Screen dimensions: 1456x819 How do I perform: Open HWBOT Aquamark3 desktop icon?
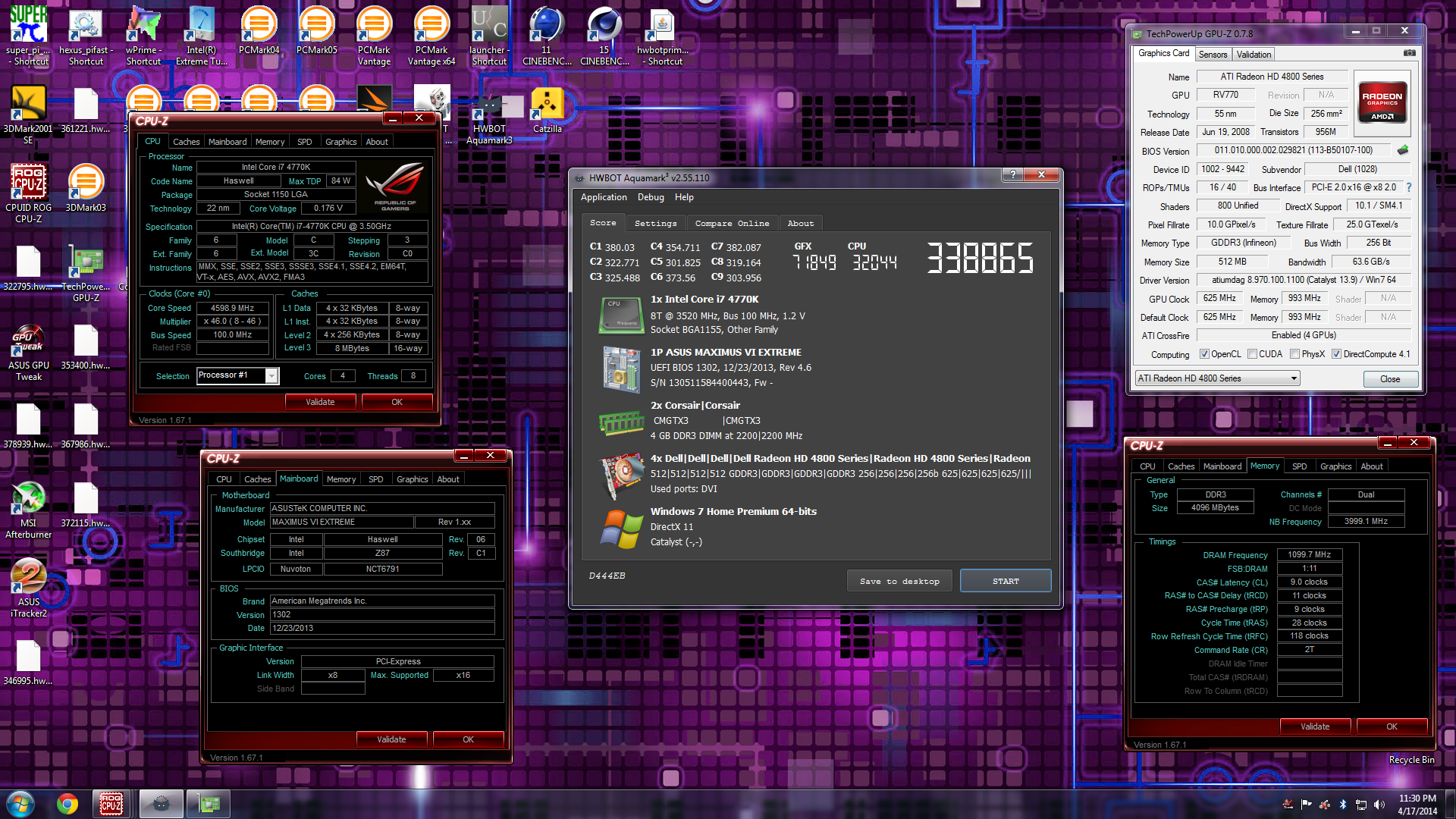point(489,115)
